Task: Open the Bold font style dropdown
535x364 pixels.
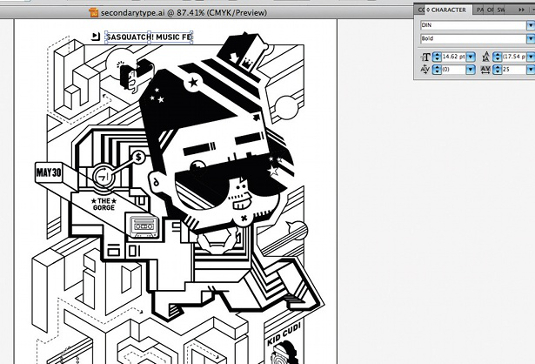Action: [x=531, y=39]
